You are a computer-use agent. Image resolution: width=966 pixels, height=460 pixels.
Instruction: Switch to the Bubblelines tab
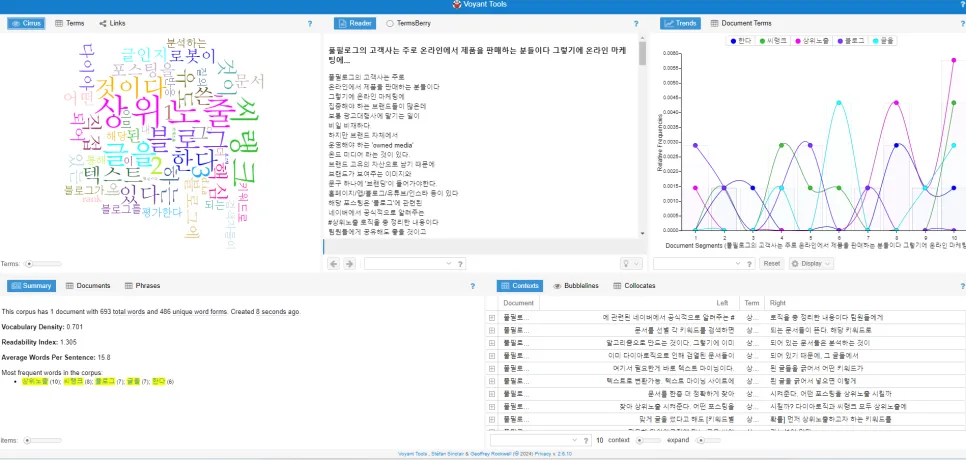pyautogui.click(x=576, y=286)
